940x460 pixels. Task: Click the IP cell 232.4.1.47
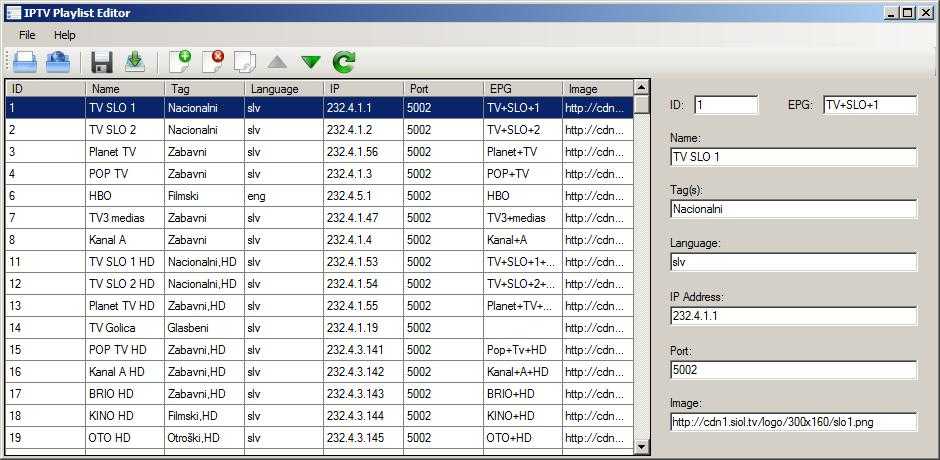click(363, 218)
